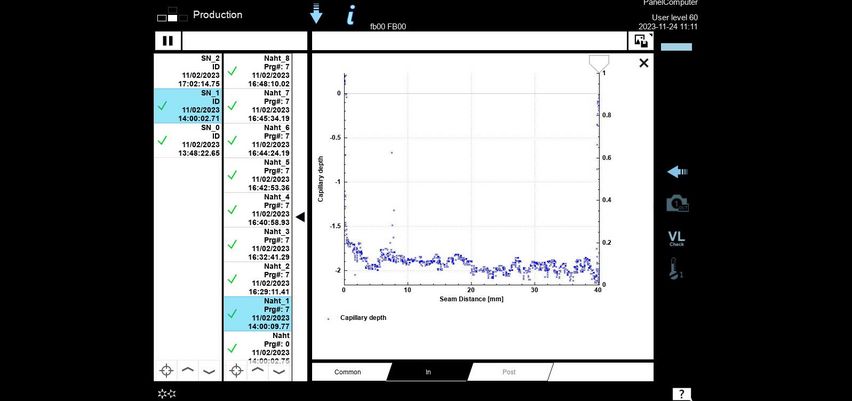Switch to the Post tab

tap(509, 372)
